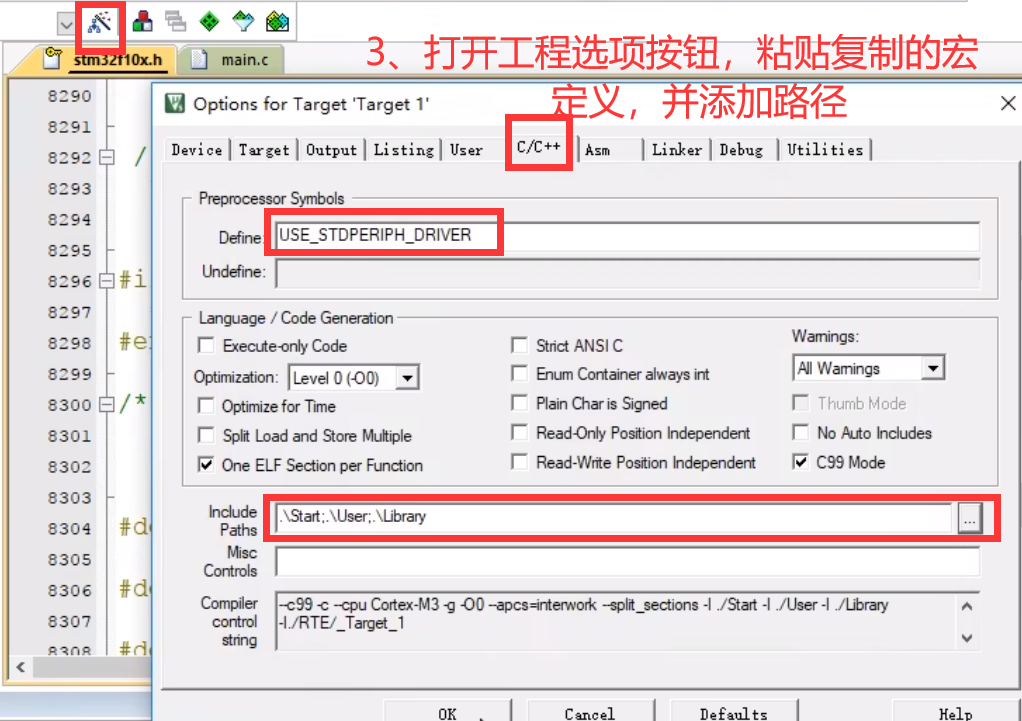Viewport: 1022px width, 721px height.
Task: Click the Cancel button
Action: (590, 713)
